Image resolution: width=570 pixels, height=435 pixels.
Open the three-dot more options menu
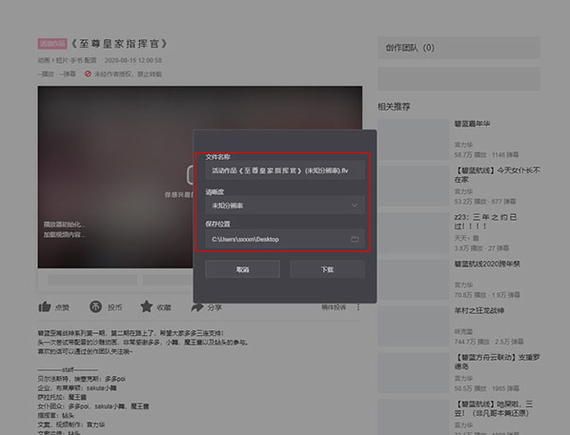coord(358,307)
